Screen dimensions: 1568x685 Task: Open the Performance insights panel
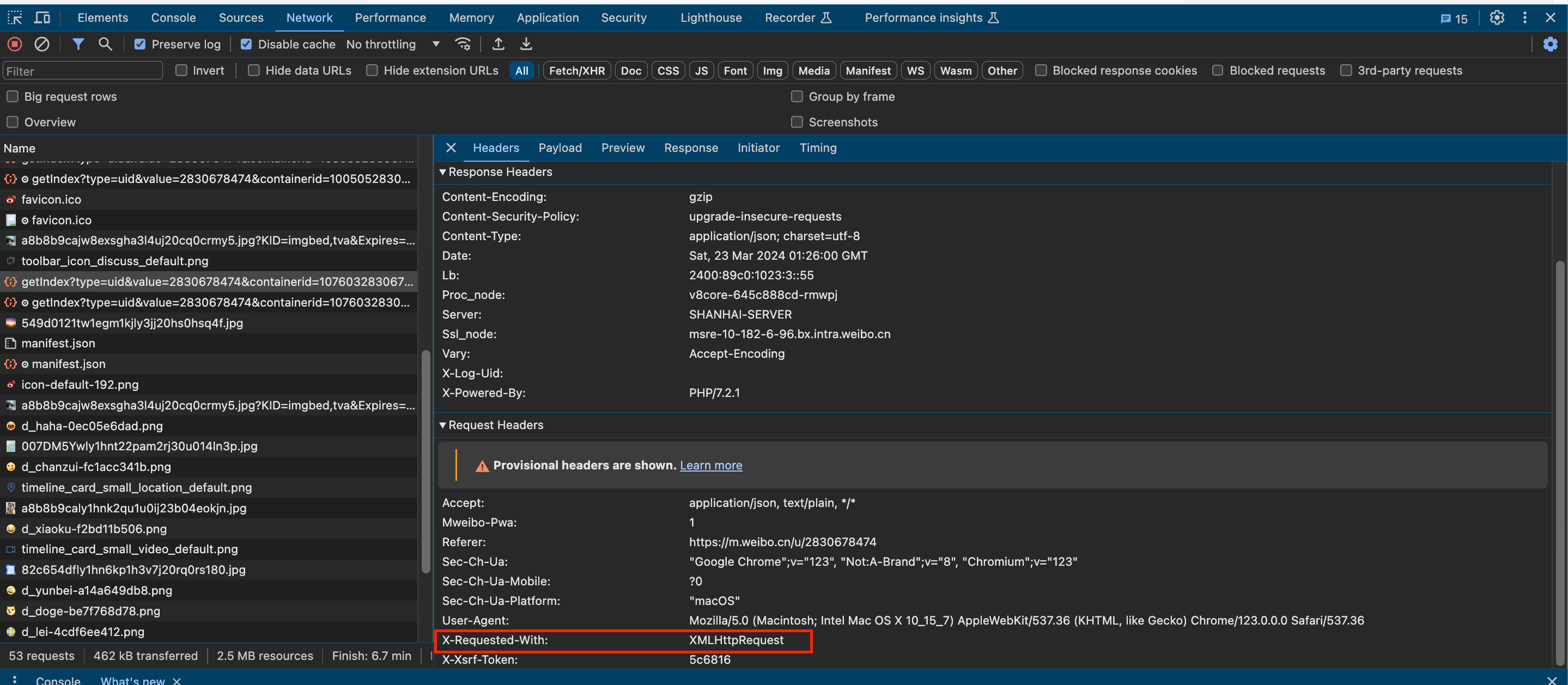tap(931, 17)
